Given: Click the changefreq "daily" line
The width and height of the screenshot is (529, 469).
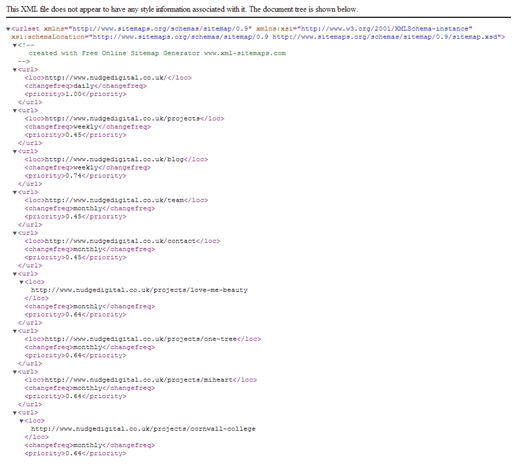Looking at the screenshot, I should pyautogui.click(x=85, y=86).
